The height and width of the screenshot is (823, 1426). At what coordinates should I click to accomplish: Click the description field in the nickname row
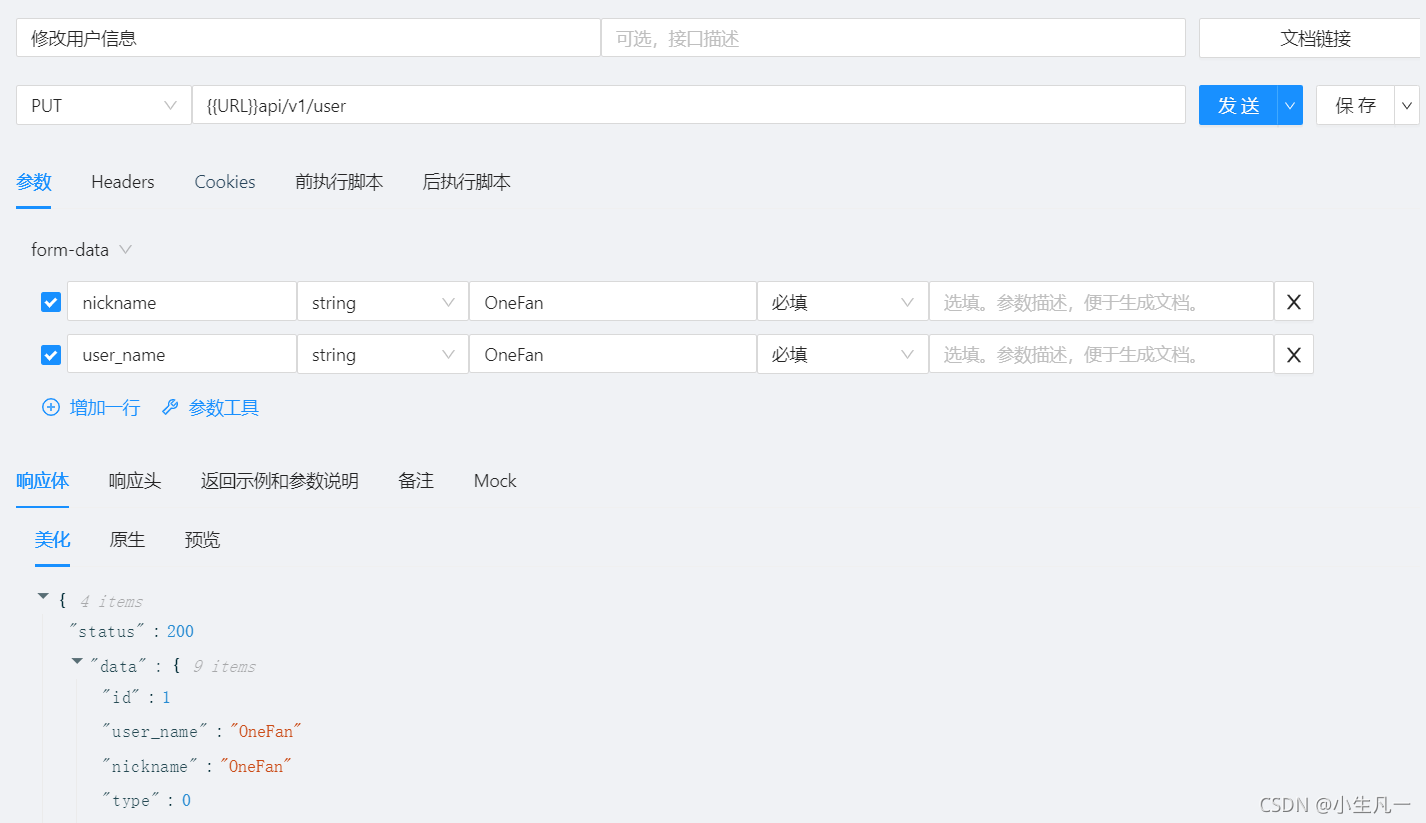(x=1101, y=301)
